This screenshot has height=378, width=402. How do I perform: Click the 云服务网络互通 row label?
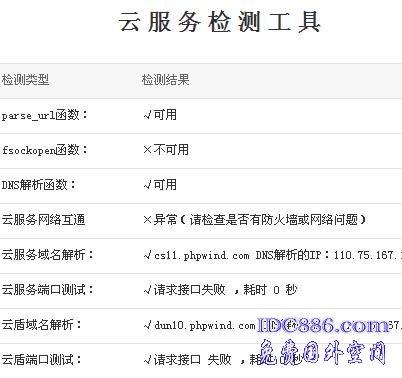(43, 220)
